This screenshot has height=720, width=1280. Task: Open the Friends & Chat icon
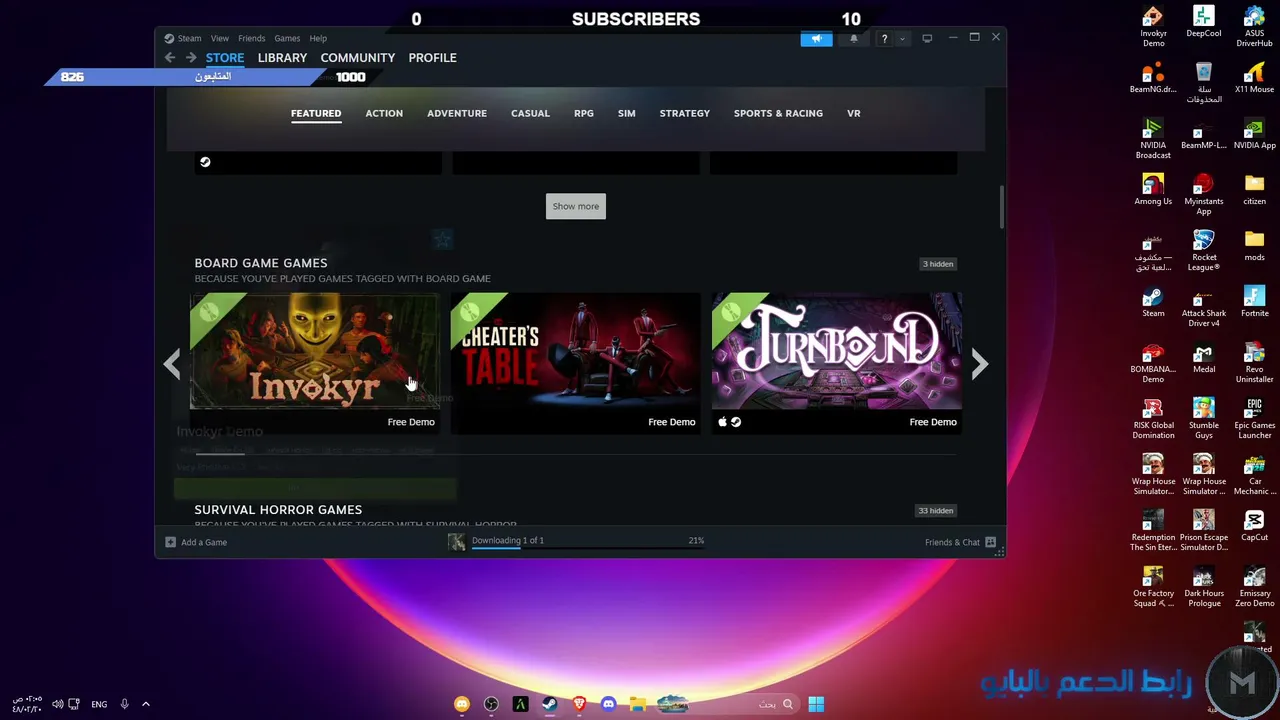coord(990,542)
